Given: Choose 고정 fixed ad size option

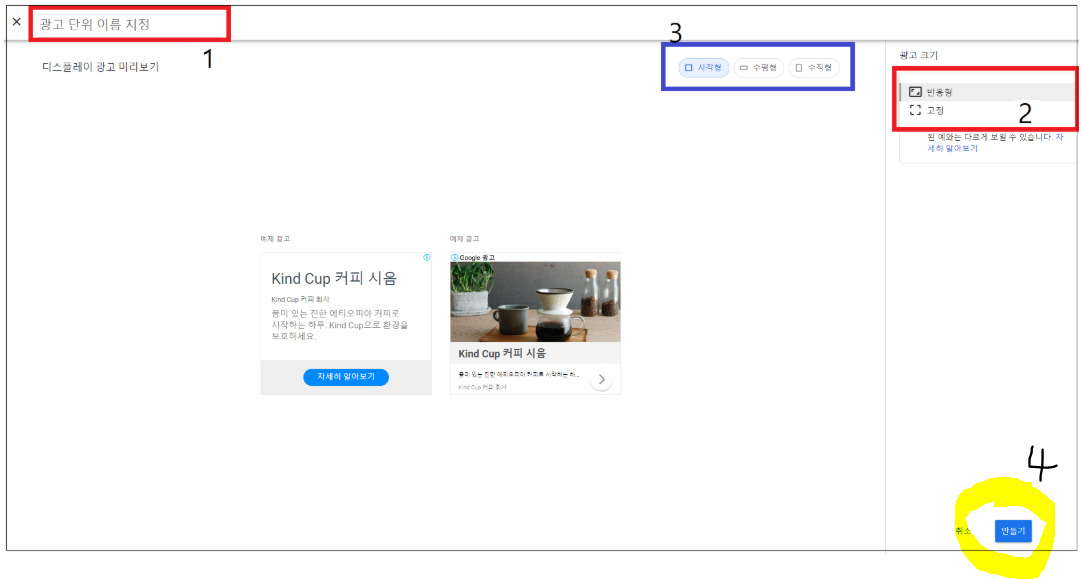Looking at the screenshot, I should (x=987, y=110).
